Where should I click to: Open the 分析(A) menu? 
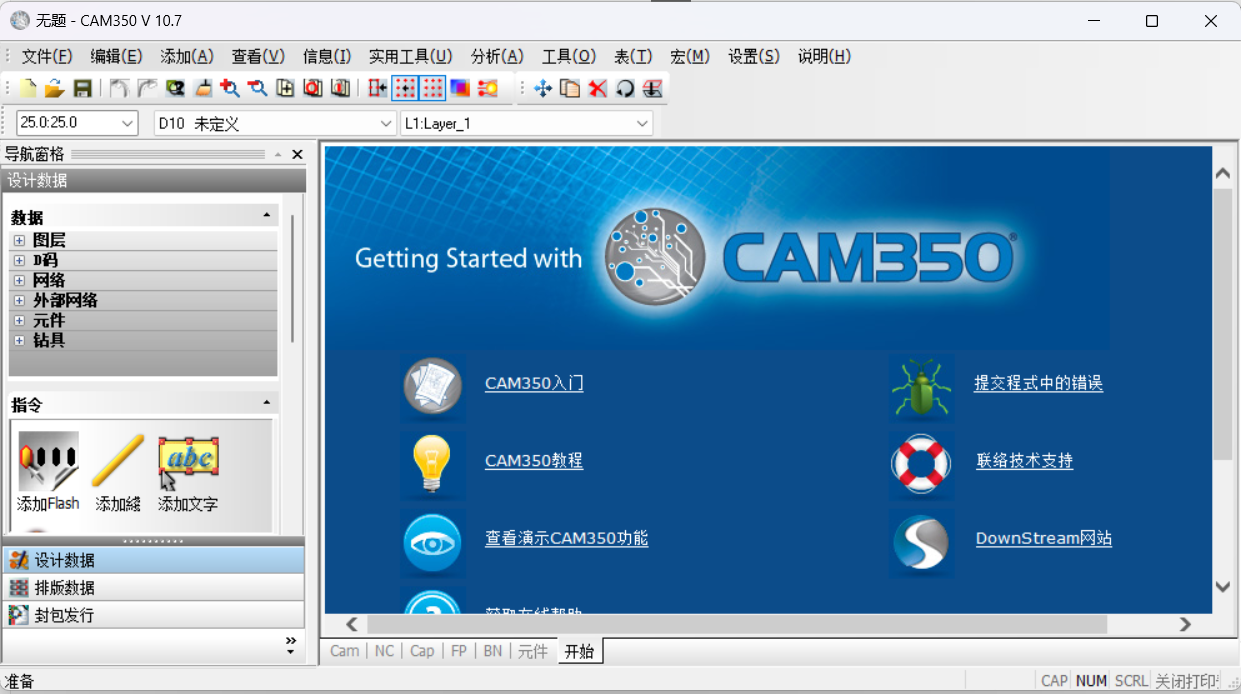pyautogui.click(x=497, y=57)
